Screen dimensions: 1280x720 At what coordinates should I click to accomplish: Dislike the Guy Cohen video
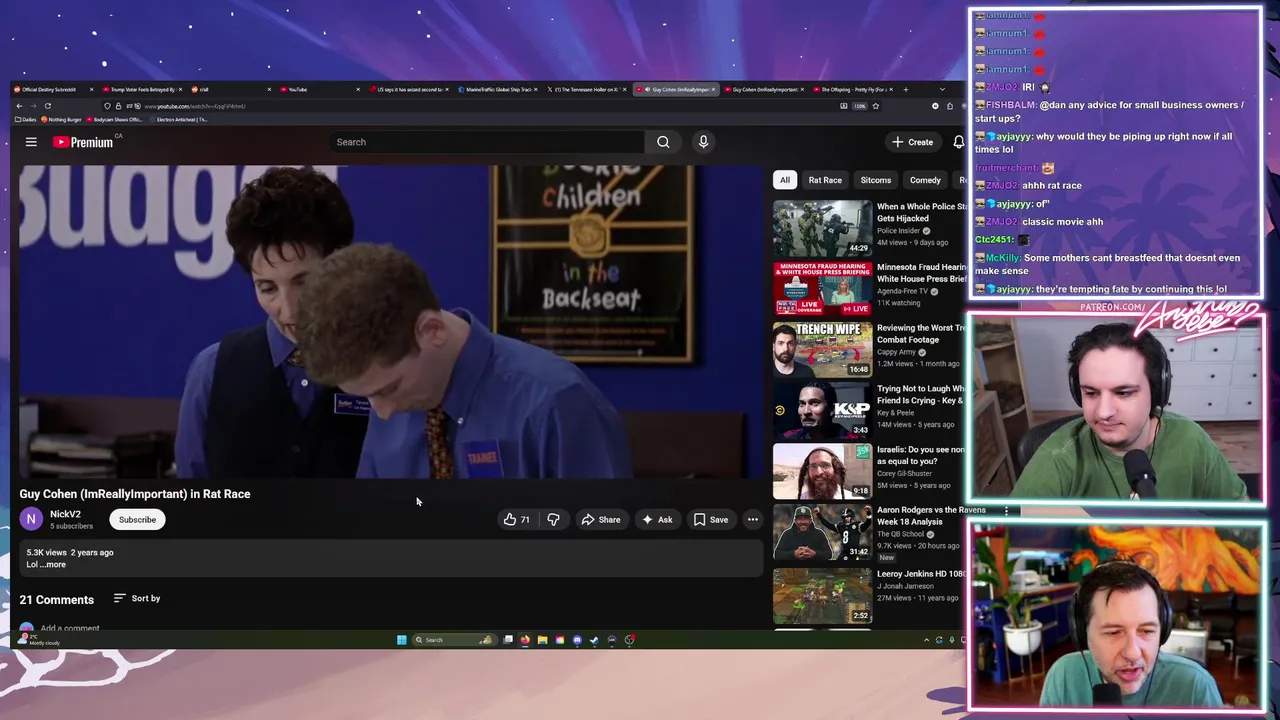pyautogui.click(x=553, y=520)
